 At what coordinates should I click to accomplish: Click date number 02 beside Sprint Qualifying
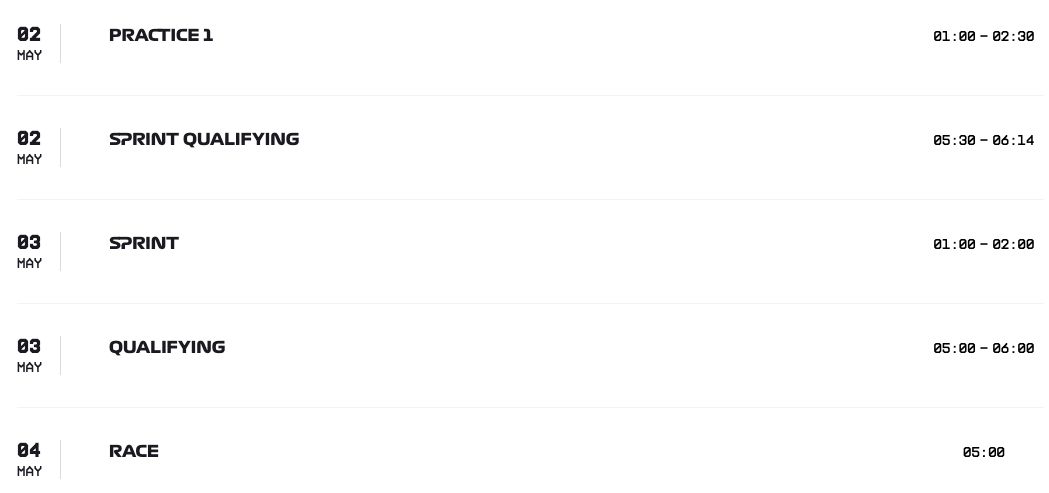29,138
